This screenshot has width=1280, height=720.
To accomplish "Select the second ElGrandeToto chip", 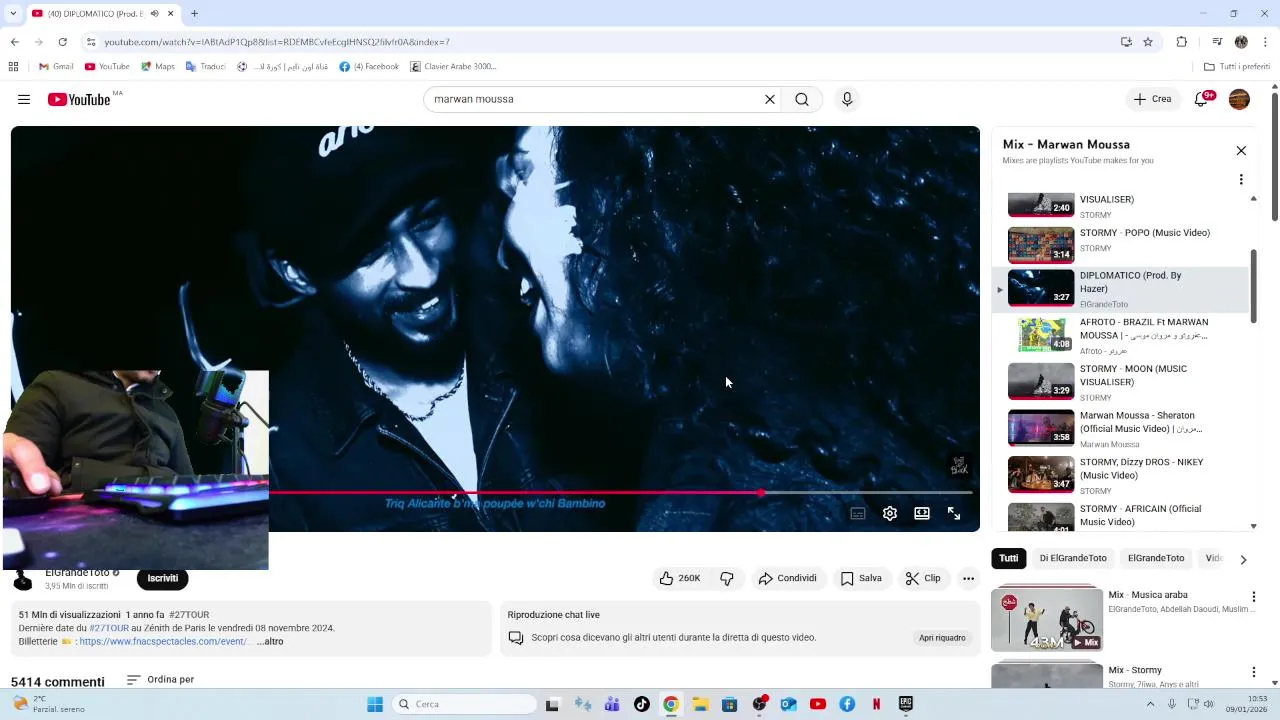I will click(x=1156, y=558).
